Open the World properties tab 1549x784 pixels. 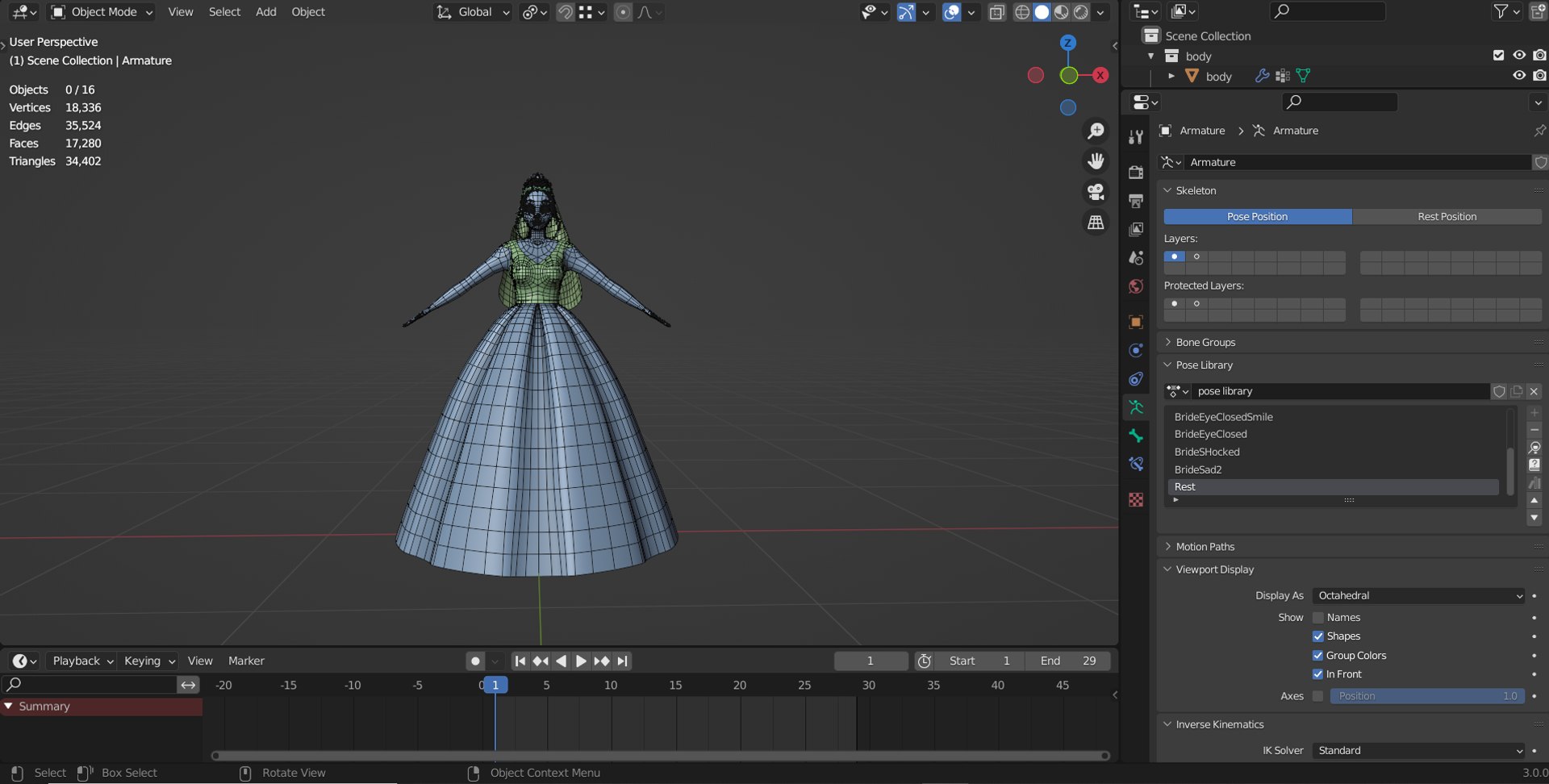pyautogui.click(x=1136, y=286)
